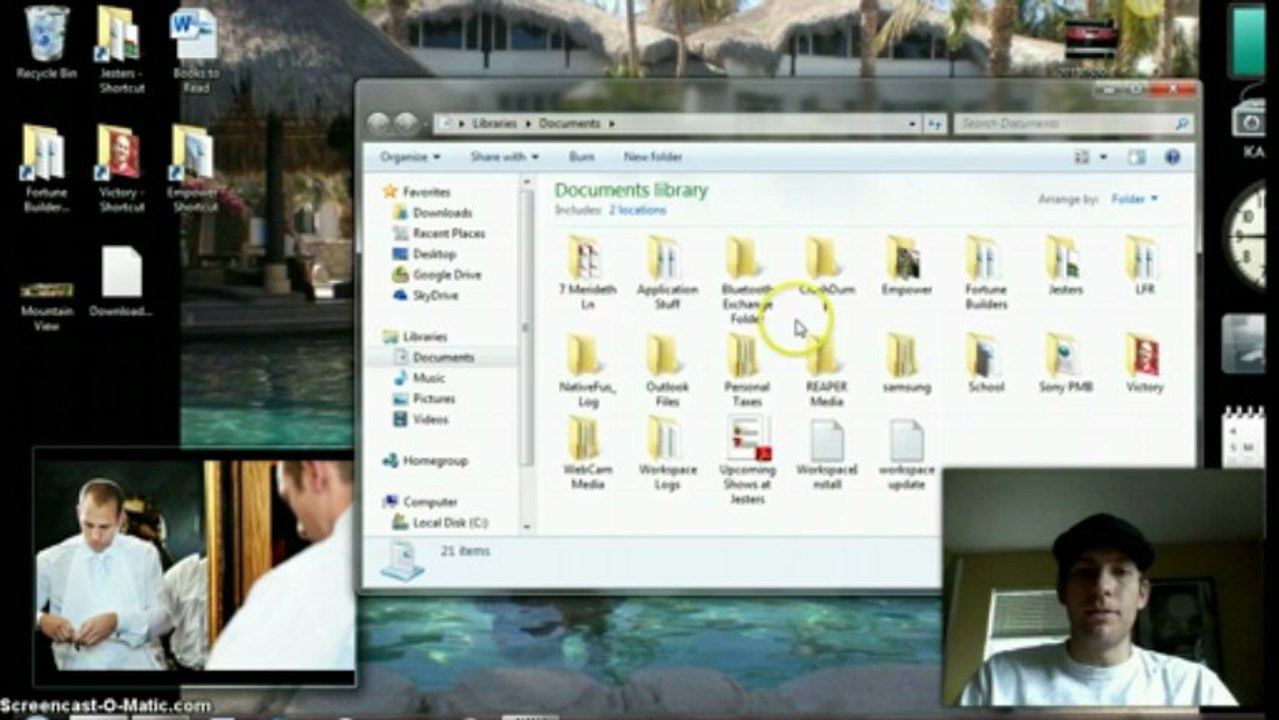Image resolution: width=1279 pixels, height=720 pixels.
Task: Open the Sony PMB folder
Action: (x=1065, y=364)
